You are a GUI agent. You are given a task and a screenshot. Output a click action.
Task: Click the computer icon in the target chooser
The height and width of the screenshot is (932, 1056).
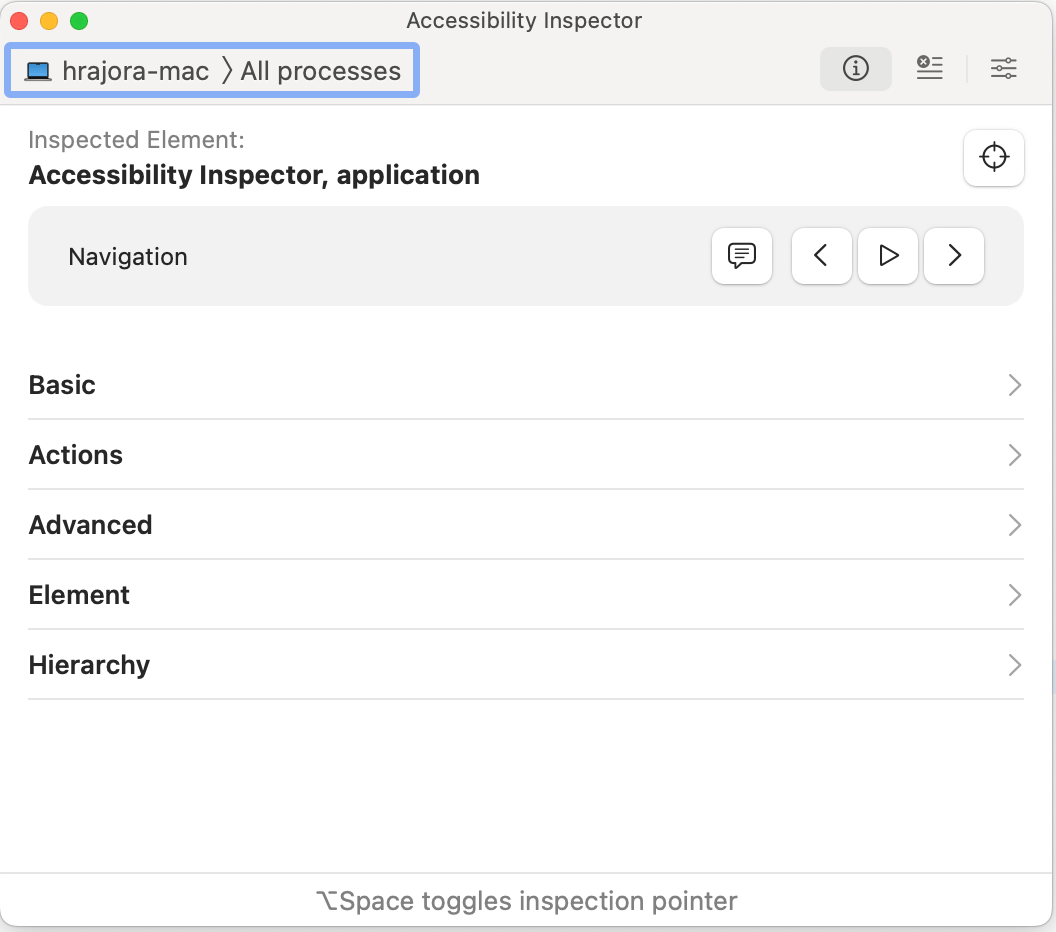click(x=38, y=70)
